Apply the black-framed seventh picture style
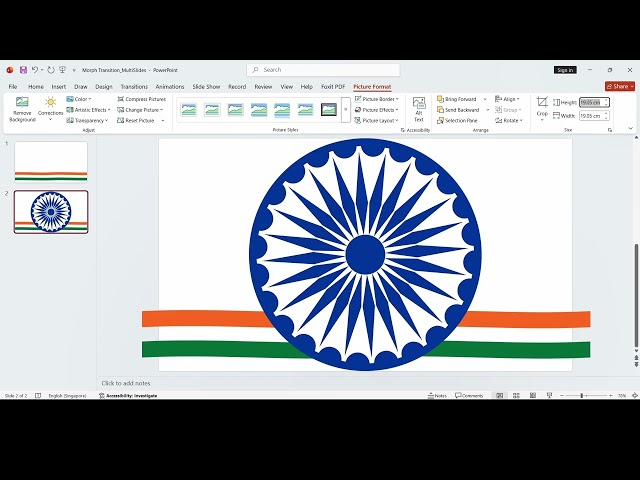 coord(329,109)
